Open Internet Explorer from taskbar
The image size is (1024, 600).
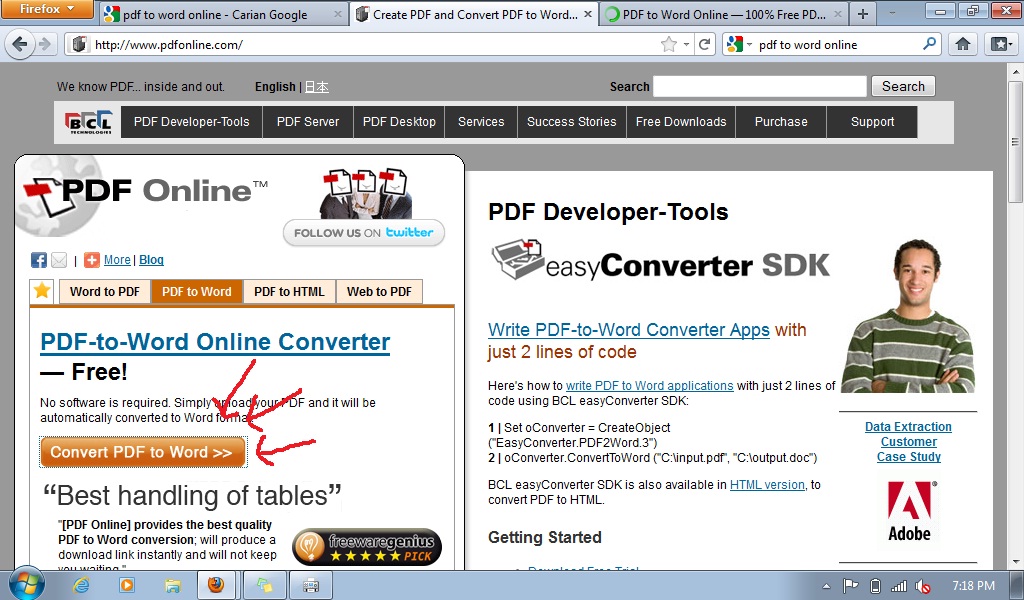coord(82,585)
